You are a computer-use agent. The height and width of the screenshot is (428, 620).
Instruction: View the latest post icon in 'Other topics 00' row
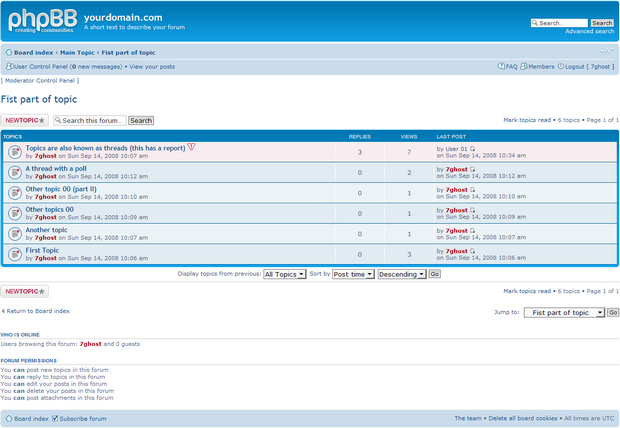[473, 210]
